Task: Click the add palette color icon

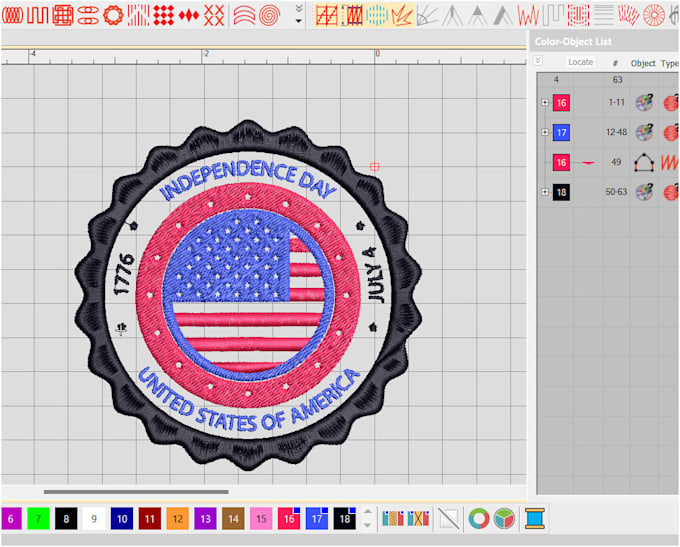Action: pos(393,518)
